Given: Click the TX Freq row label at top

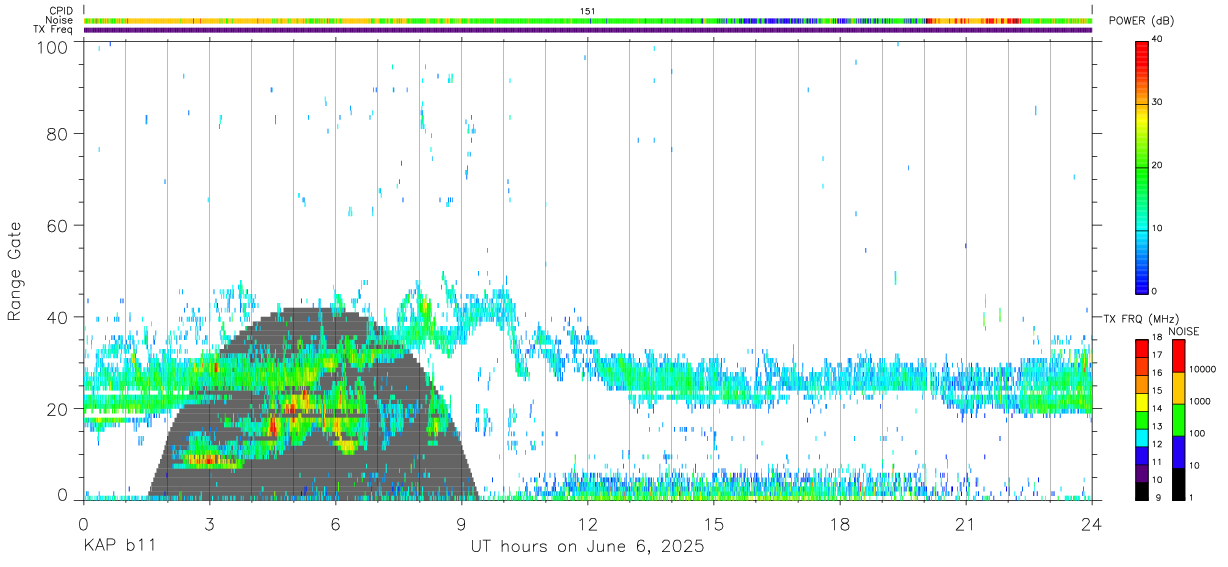Looking at the screenshot, I should (53, 30).
